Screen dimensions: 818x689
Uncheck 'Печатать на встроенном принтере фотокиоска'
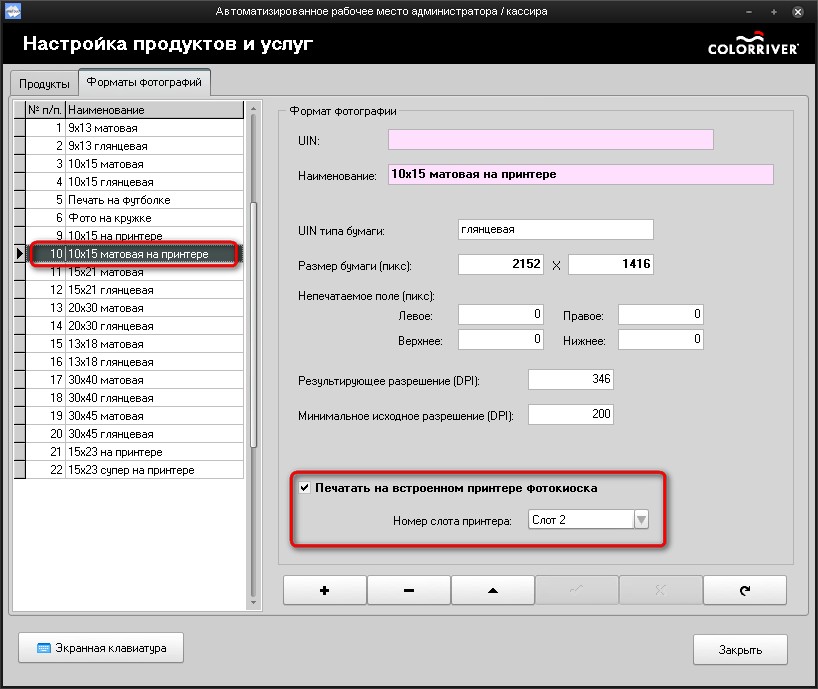[x=305, y=488]
